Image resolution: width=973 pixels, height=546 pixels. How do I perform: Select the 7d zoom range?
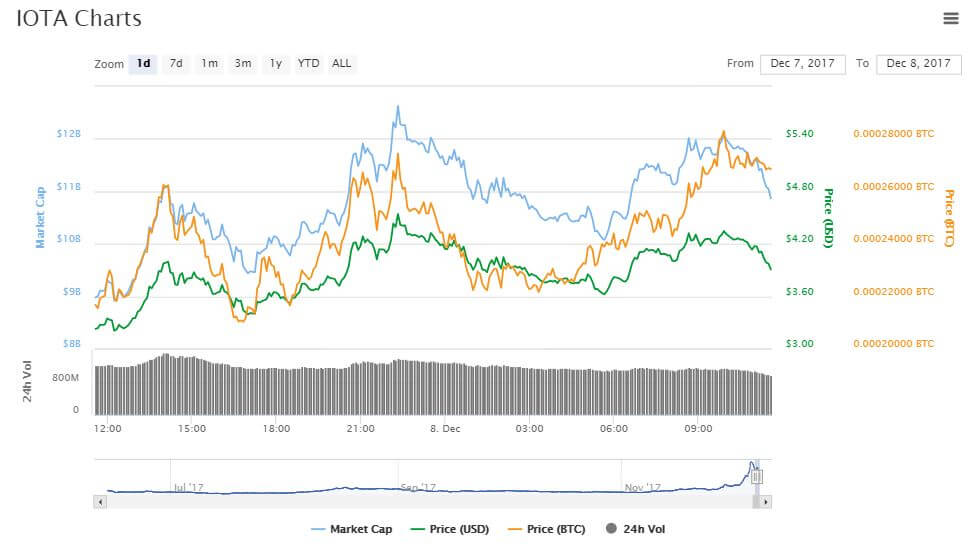pos(176,63)
